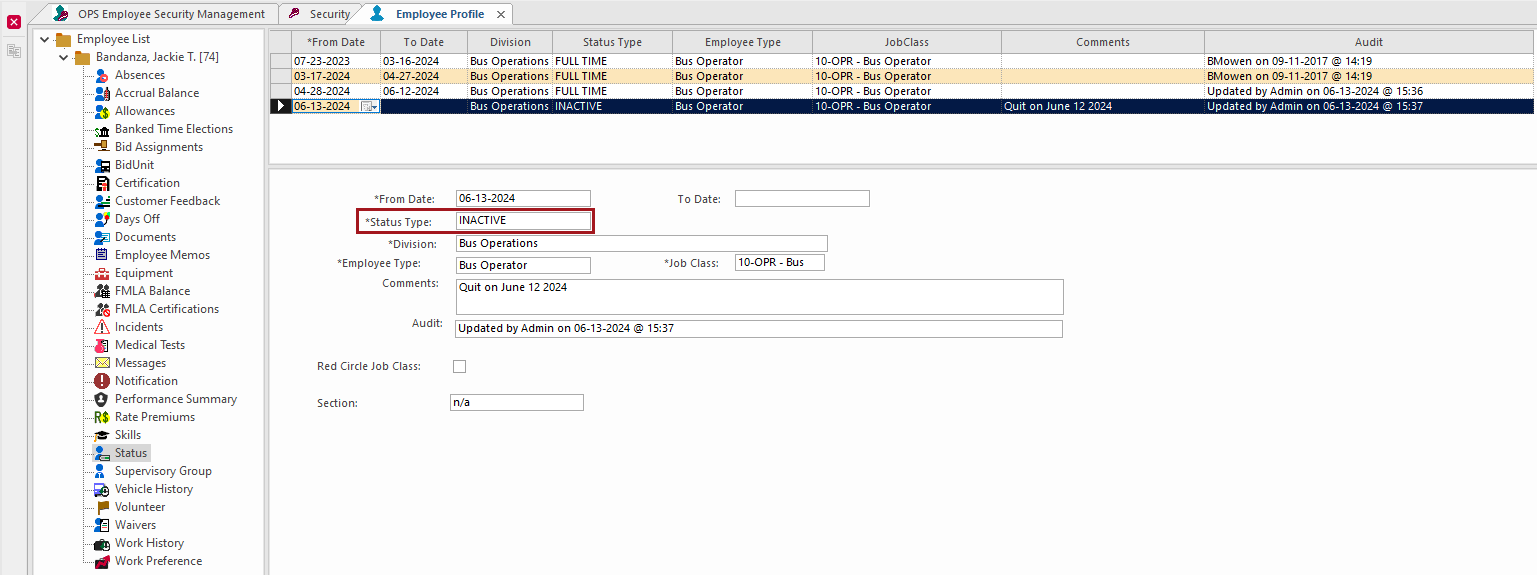
Task: Click the To Date input field
Action: coord(802,198)
